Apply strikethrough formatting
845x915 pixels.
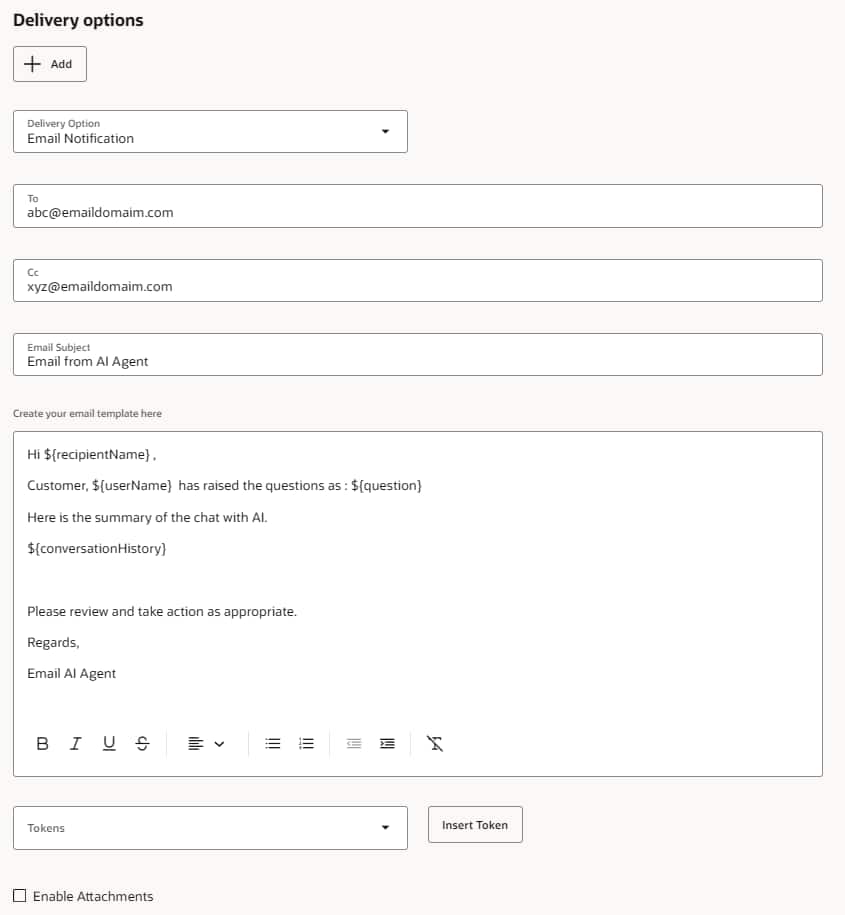click(142, 743)
